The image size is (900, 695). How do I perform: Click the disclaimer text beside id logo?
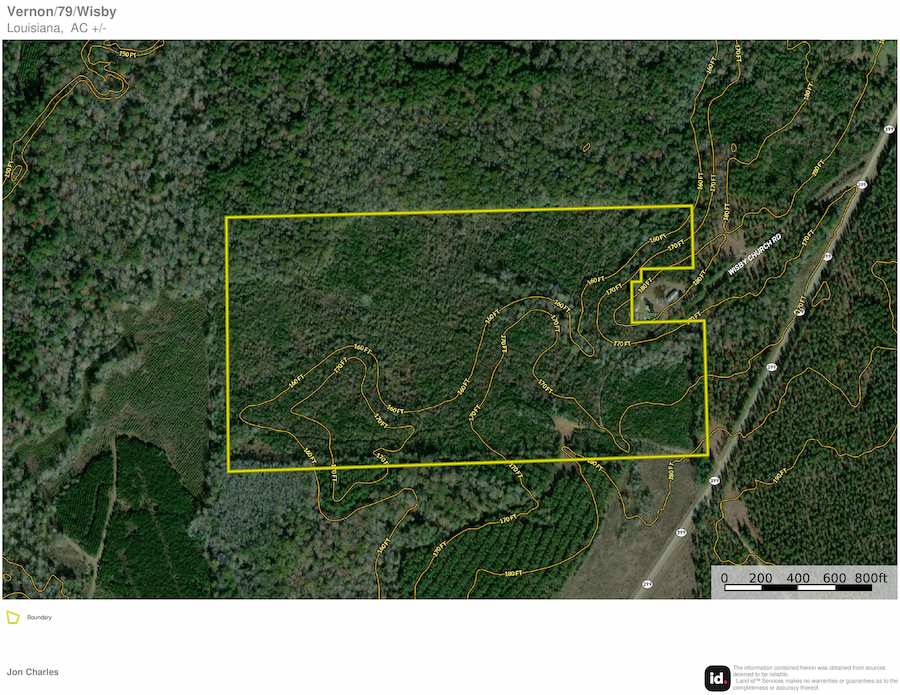(x=815, y=677)
